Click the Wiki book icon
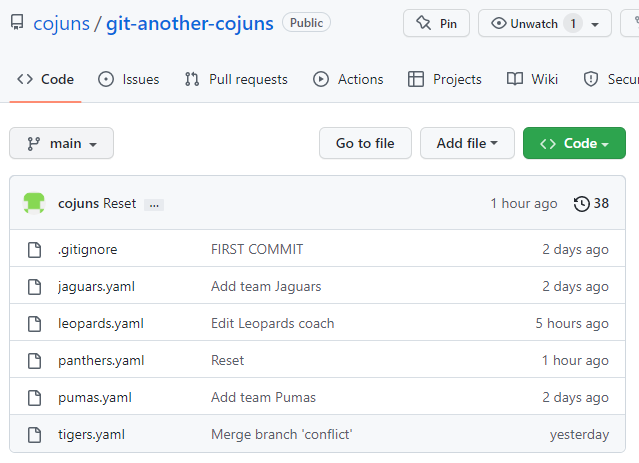639x463 pixels. click(x=515, y=79)
